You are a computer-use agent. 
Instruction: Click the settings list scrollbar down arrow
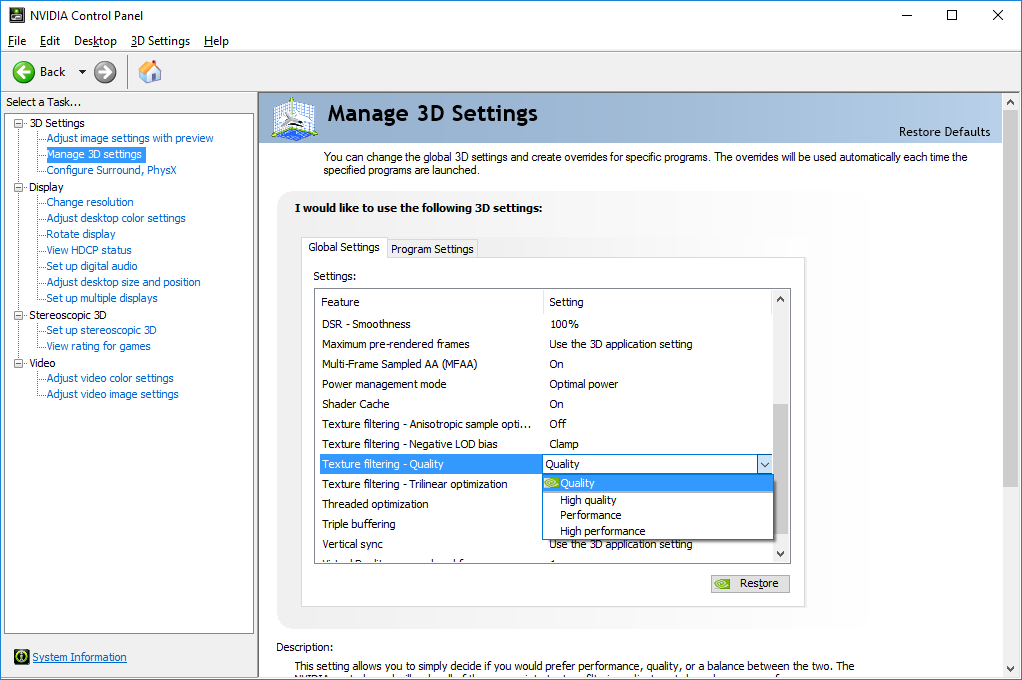click(780, 554)
